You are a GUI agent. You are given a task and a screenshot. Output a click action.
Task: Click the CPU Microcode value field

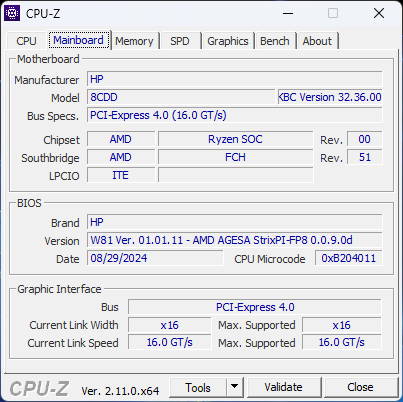click(348, 258)
